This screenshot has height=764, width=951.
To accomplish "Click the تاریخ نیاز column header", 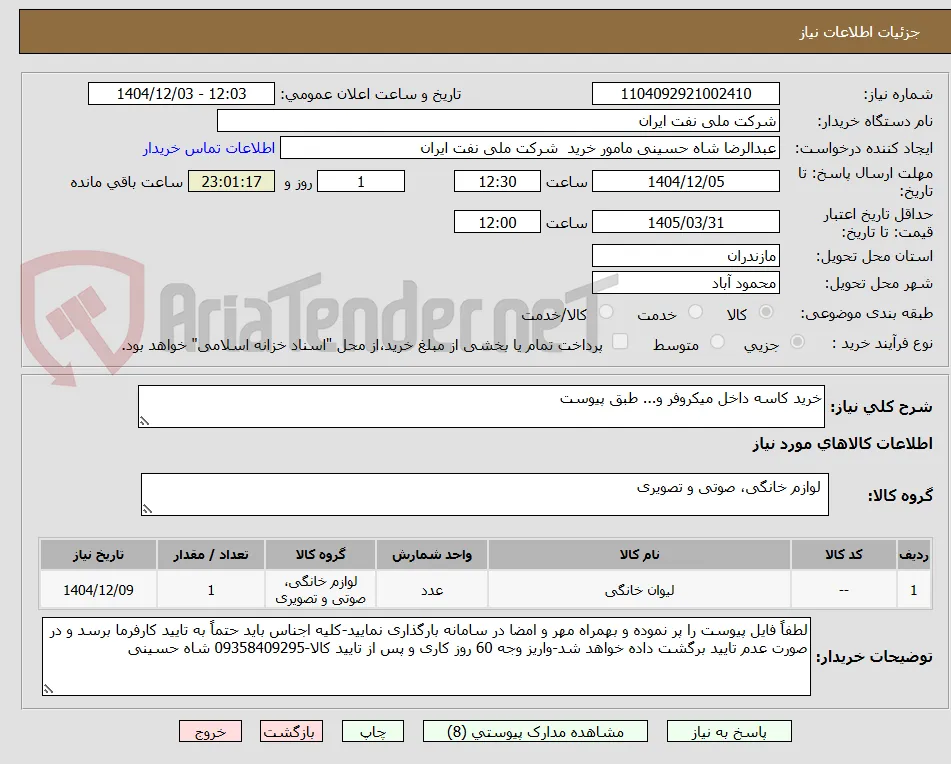I will click(x=98, y=555).
